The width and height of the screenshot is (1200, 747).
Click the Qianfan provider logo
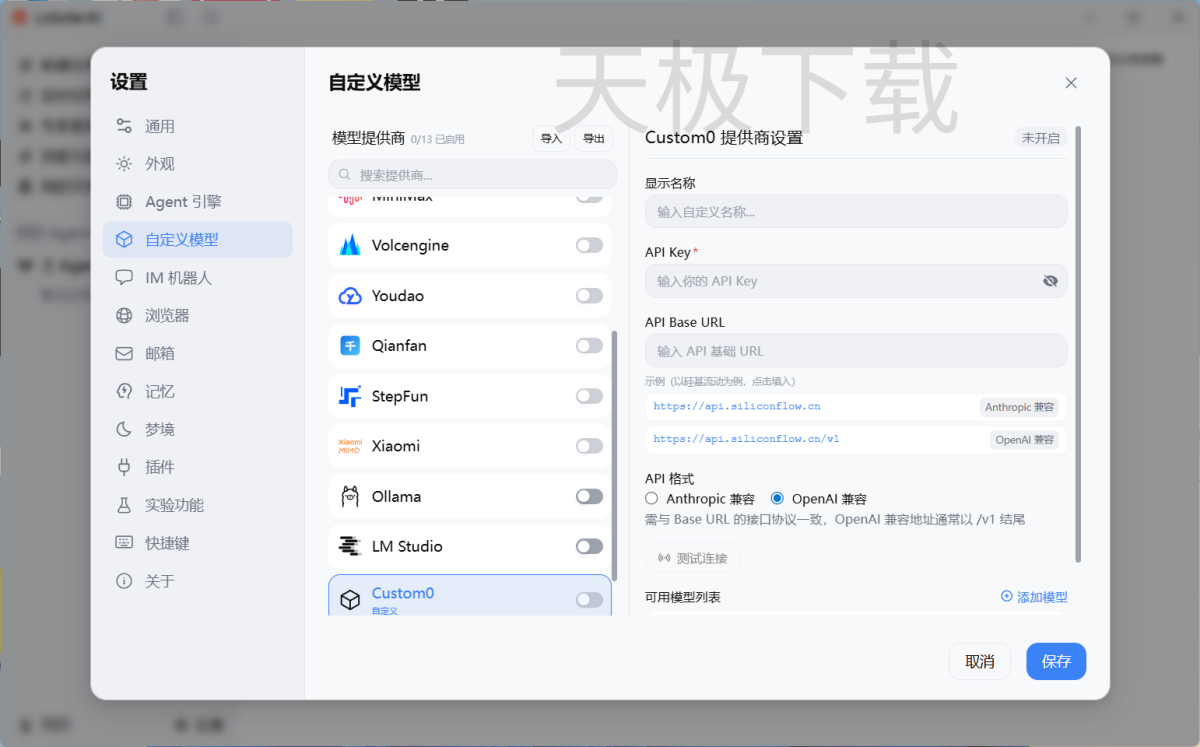[350, 346]
